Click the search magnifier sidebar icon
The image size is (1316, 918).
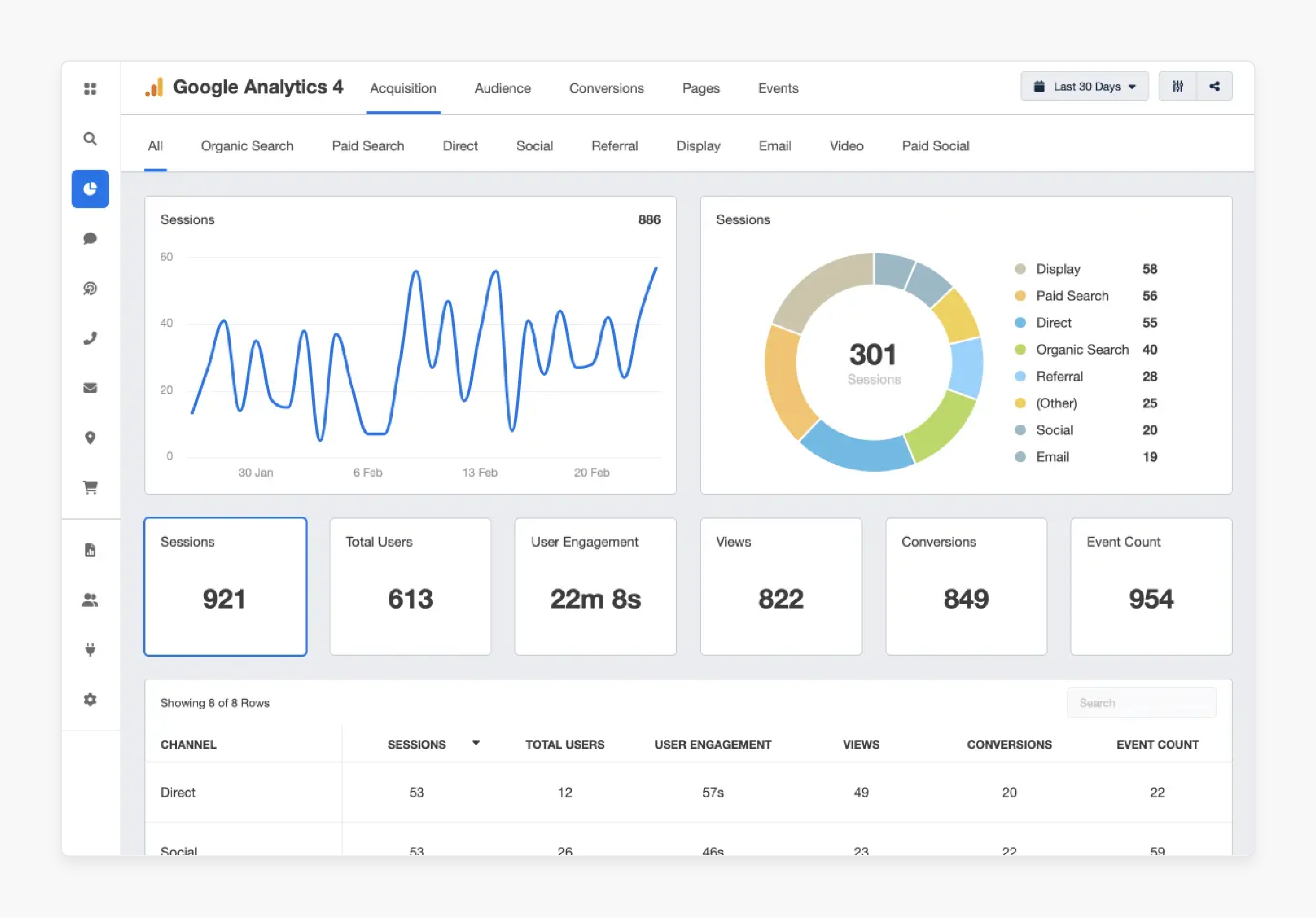(x=90, y=139)
